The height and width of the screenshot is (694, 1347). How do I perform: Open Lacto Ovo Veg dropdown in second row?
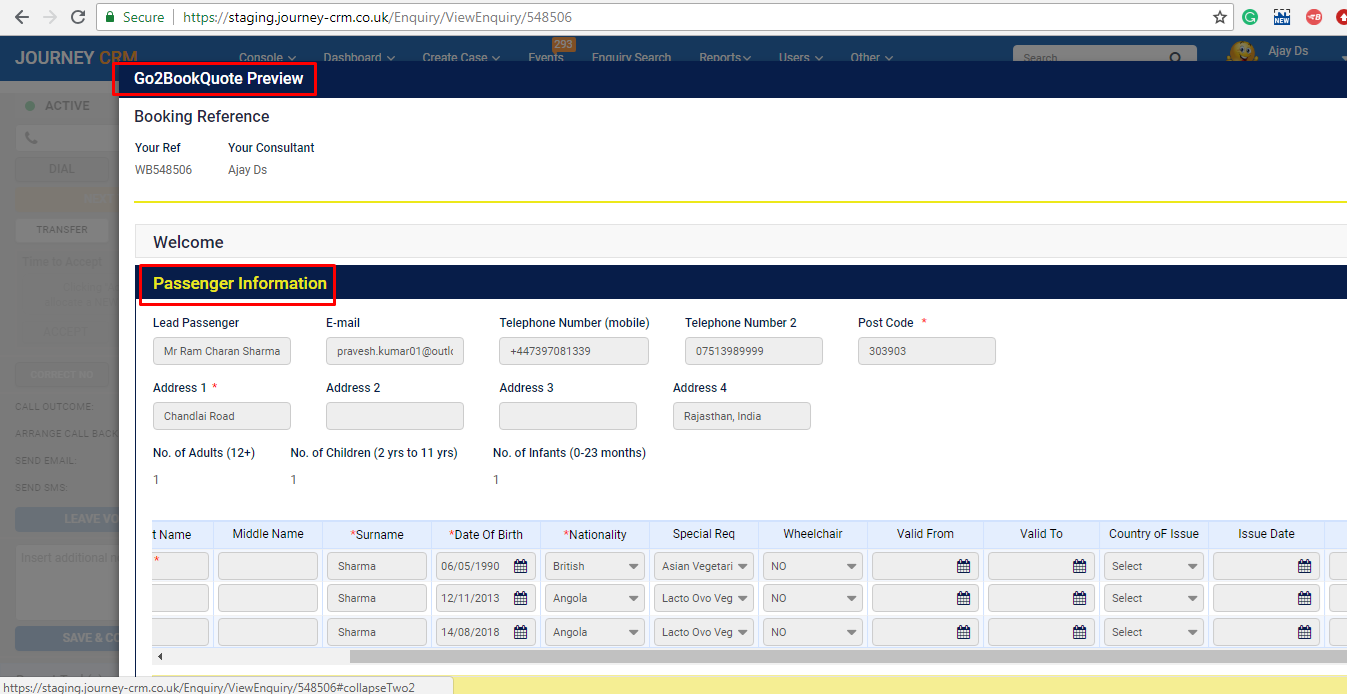pyautogui.click(x=704, y=598)
